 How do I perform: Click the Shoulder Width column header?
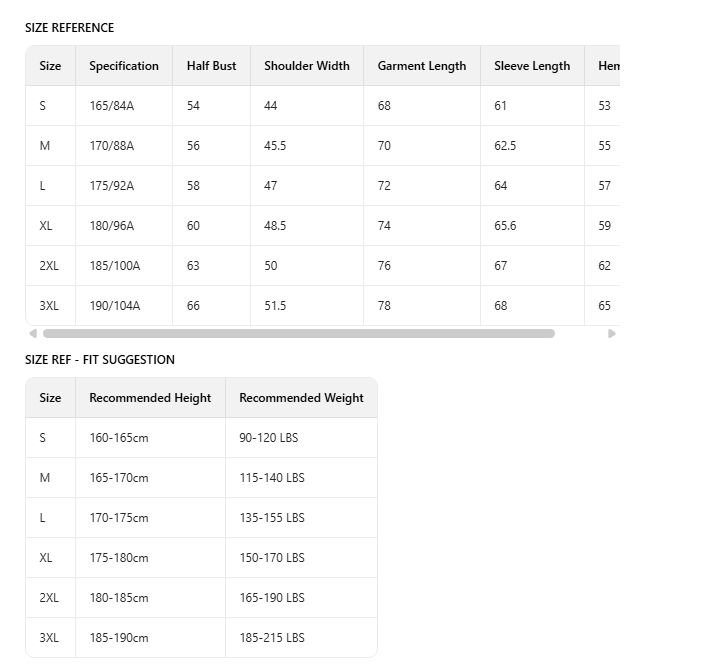(x=307, y=66)
